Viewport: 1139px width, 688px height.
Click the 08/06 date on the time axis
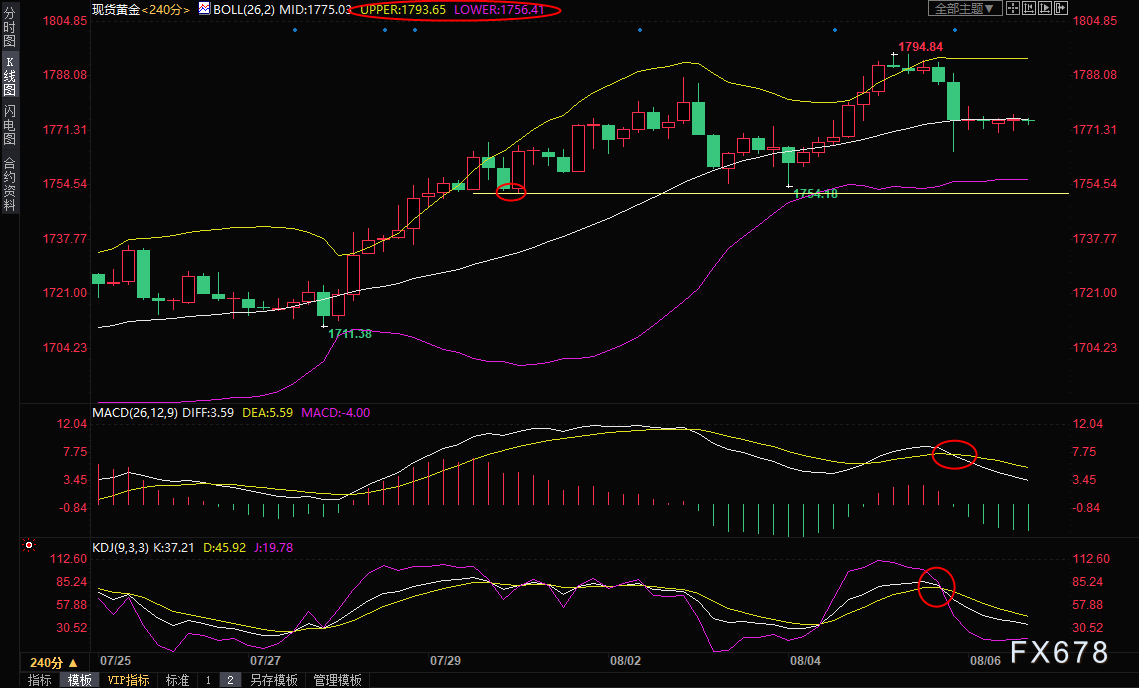(986, 660)
